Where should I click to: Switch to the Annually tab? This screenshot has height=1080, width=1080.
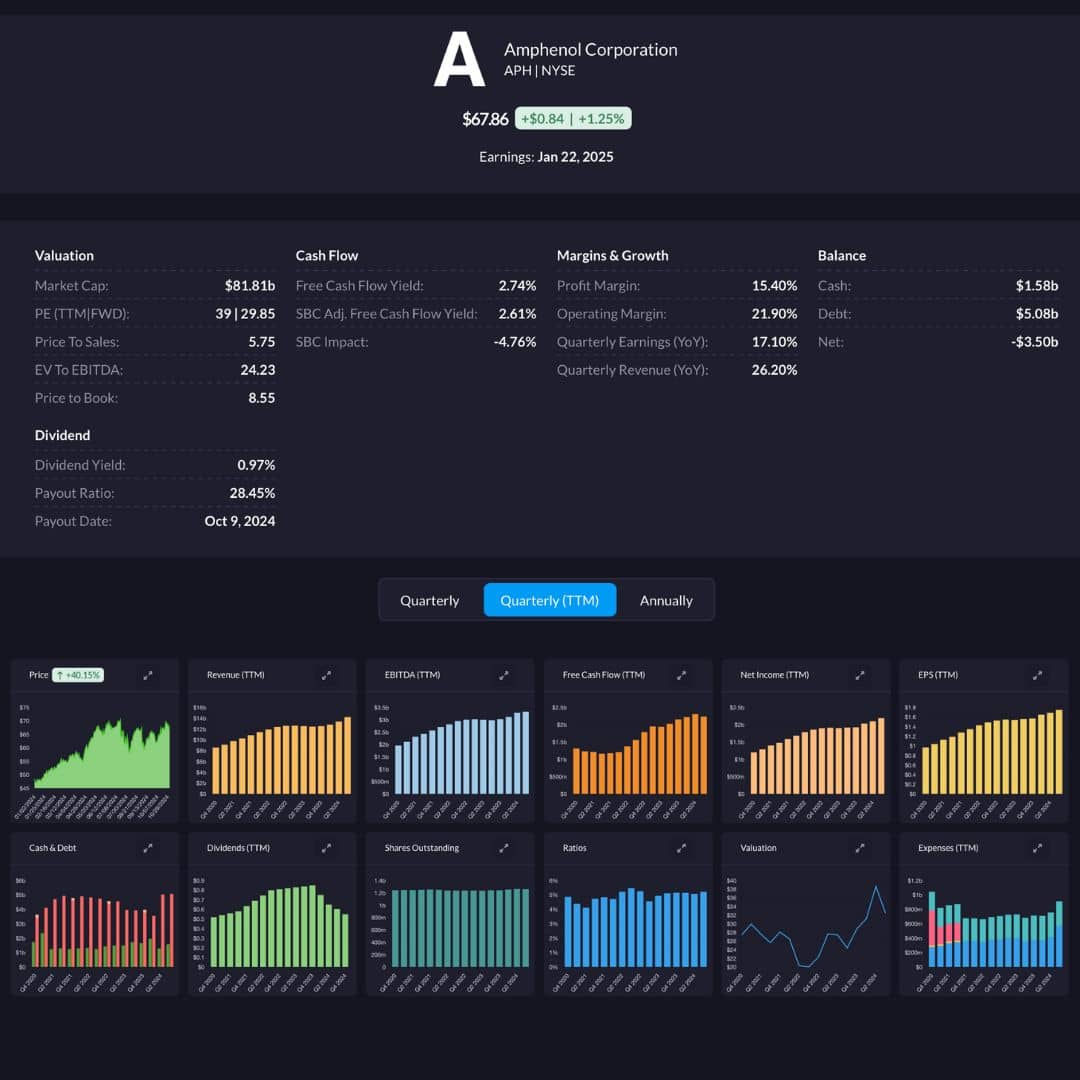pos(666,601)
